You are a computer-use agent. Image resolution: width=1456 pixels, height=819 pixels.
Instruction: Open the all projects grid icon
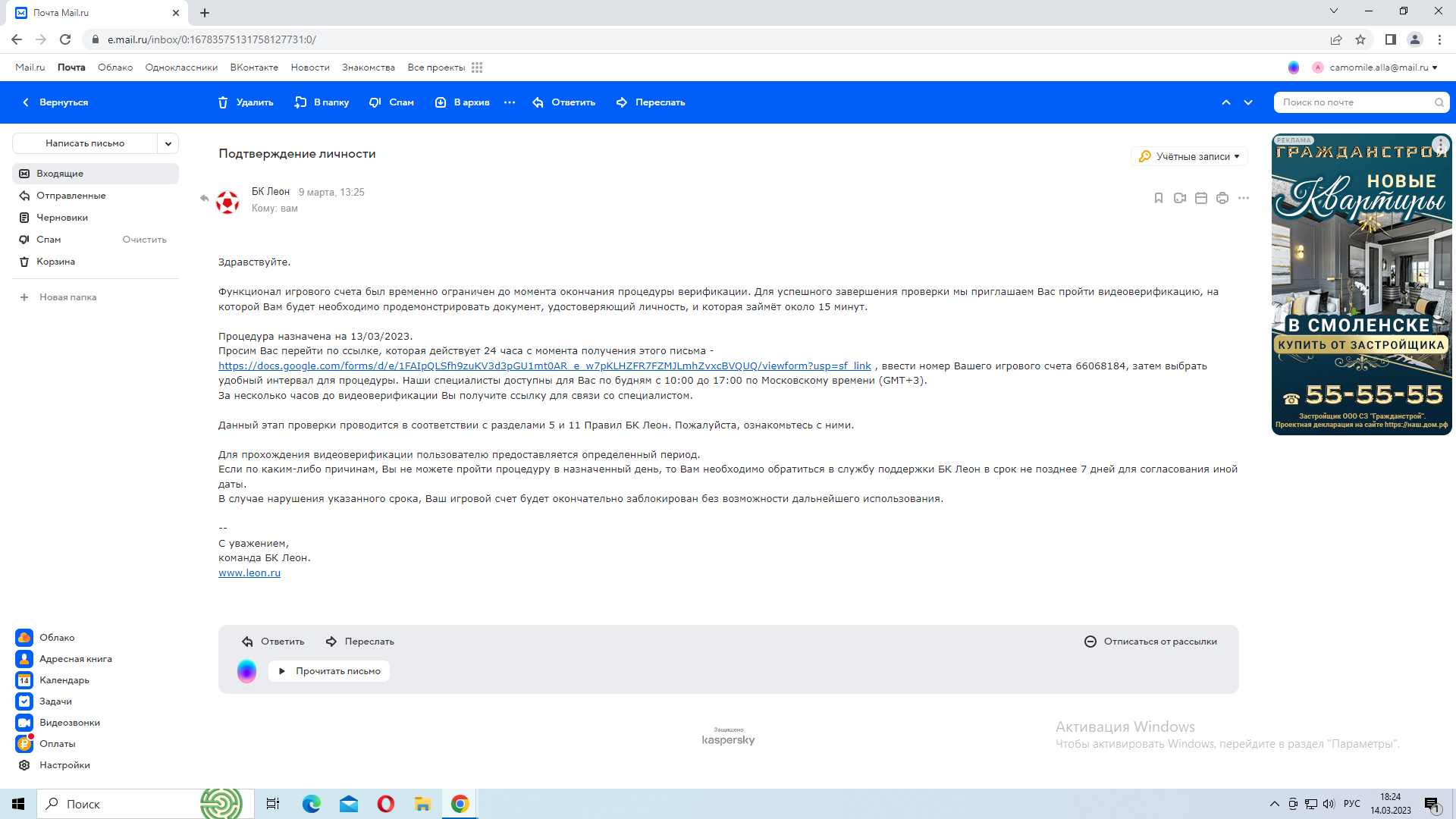coord(477,67)
